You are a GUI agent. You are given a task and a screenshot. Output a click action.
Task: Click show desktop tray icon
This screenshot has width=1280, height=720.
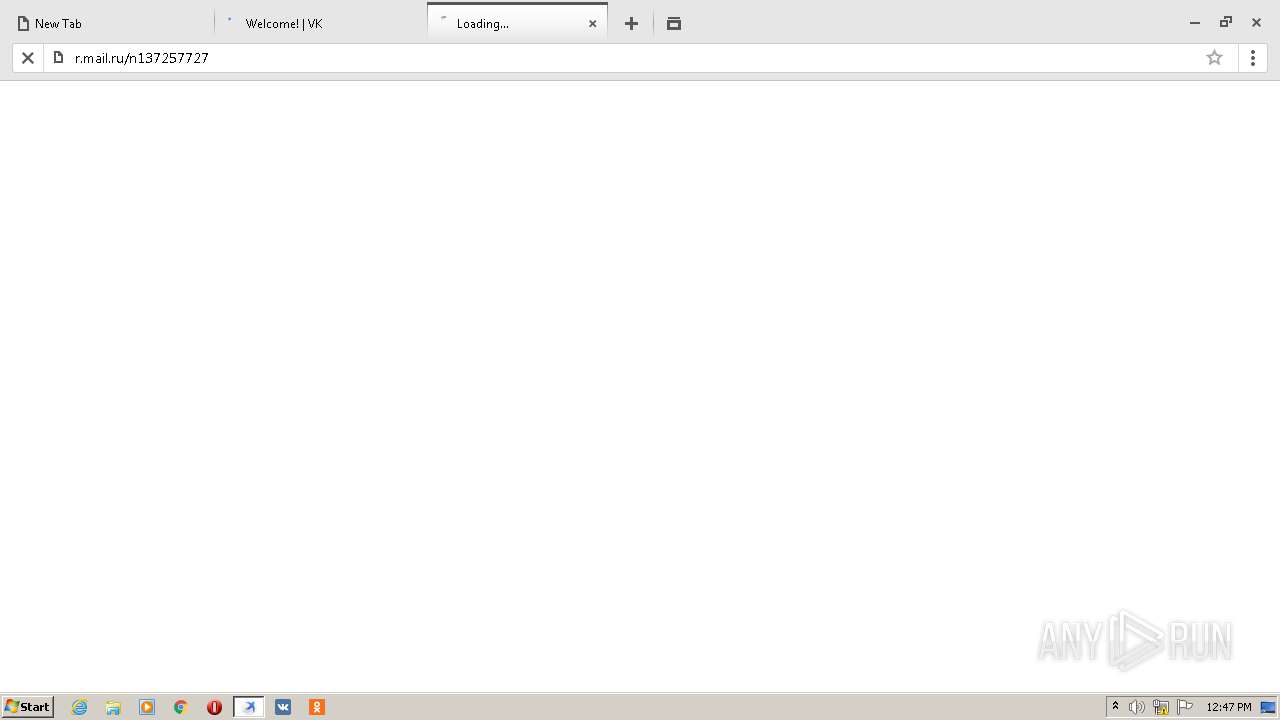click(1269, 707)
